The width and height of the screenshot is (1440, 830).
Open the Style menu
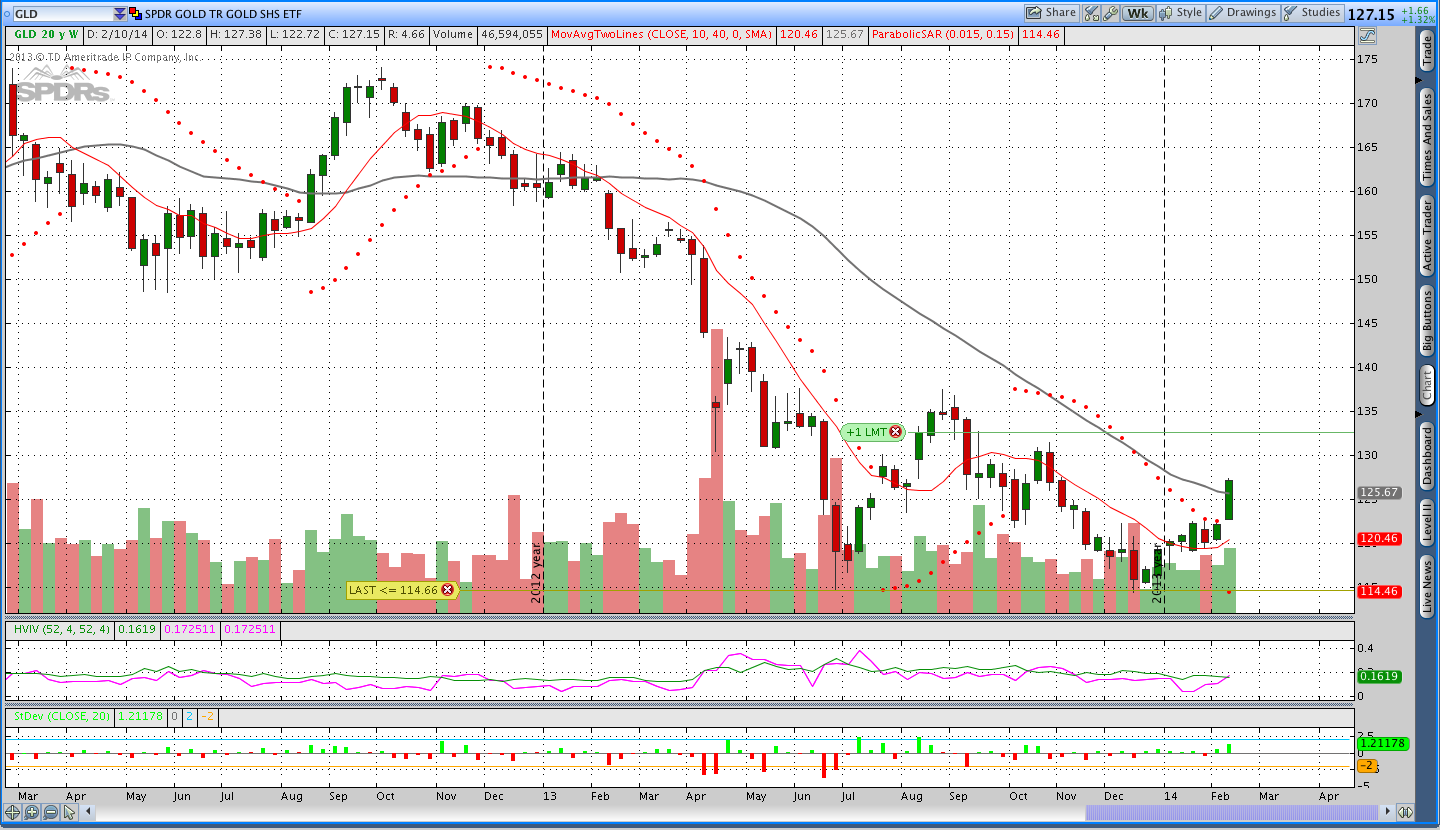click(x=1181, y=13)
